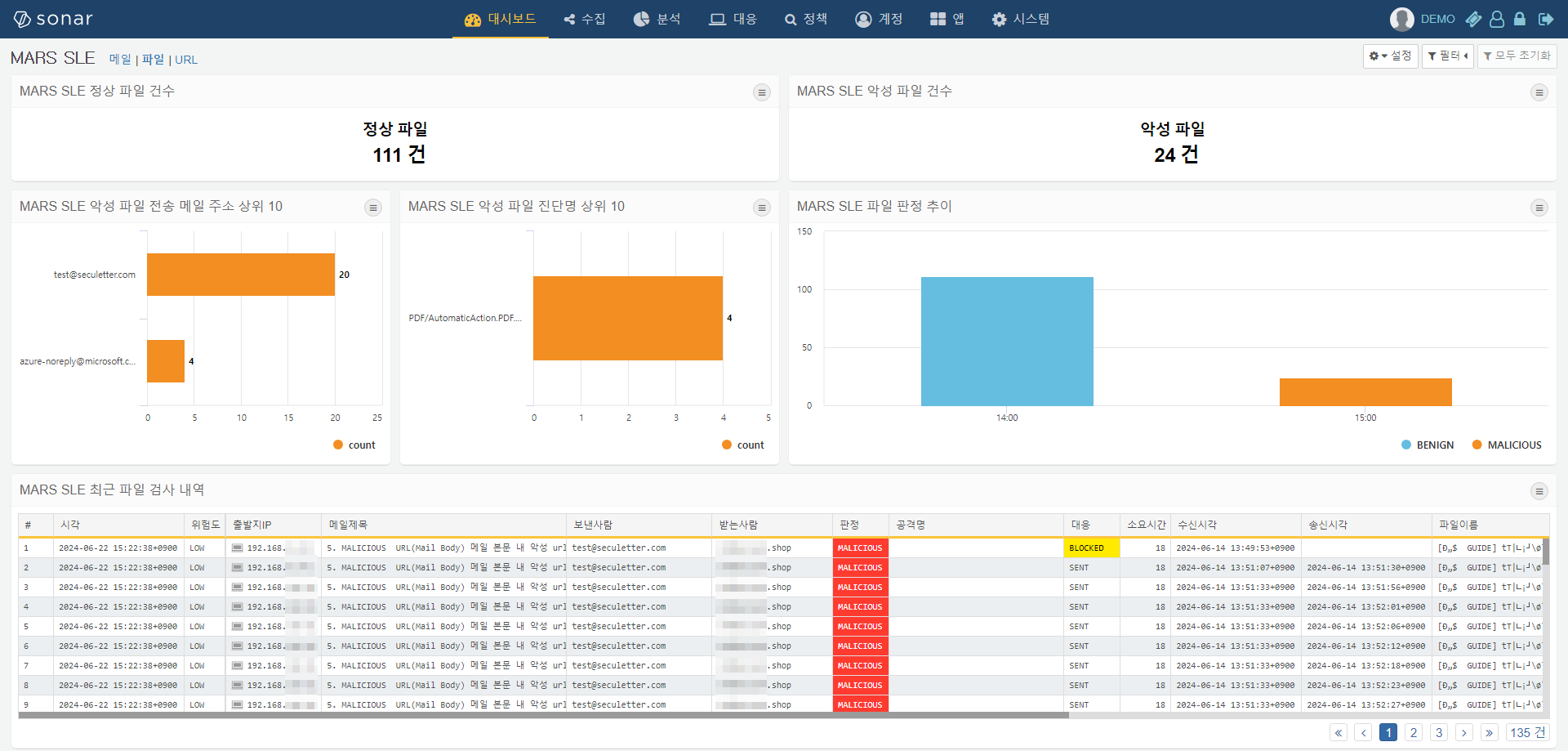Open the 설정 settings dropdown
The height and width of the screenshot is (751, 1568).
(x=1390, y=56)
